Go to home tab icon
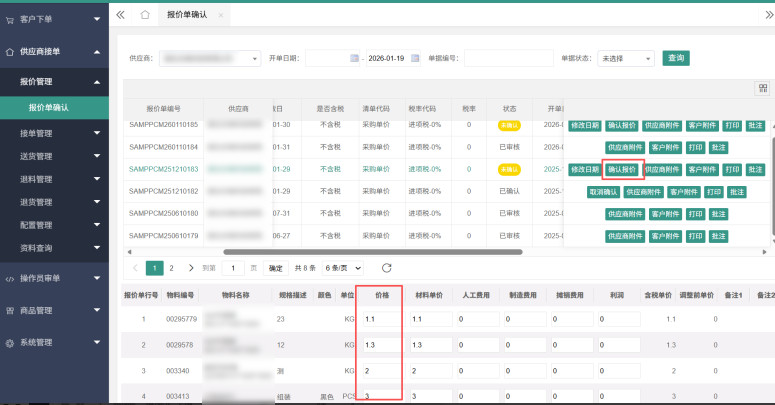Screen dimensions: 775x405 point(145,15)
